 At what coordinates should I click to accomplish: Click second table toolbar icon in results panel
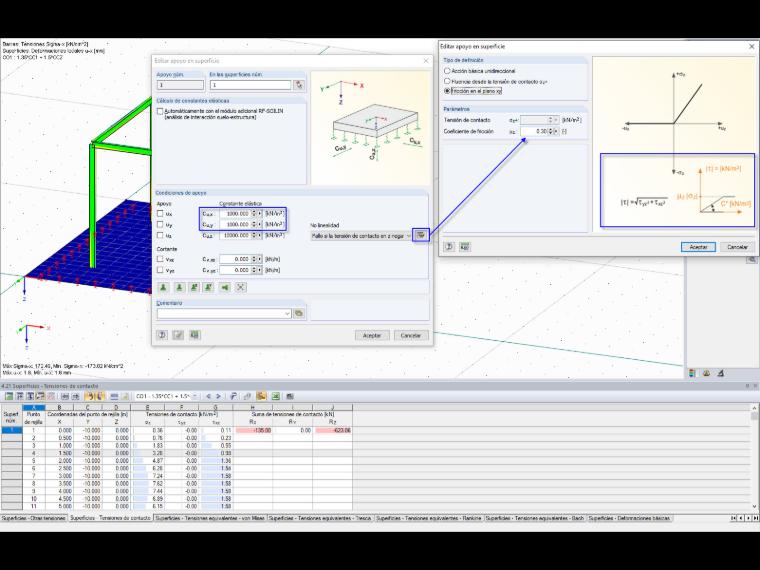click(x=19, y=396)
